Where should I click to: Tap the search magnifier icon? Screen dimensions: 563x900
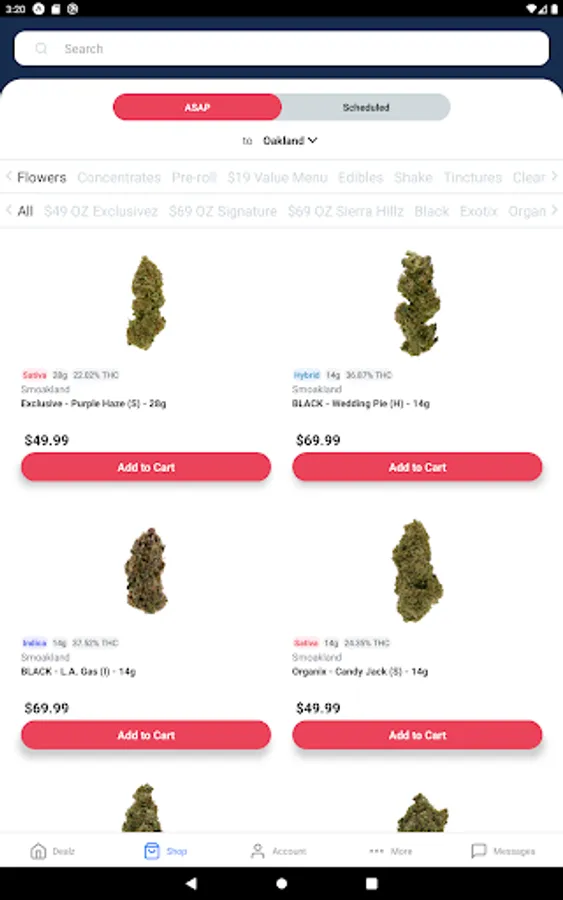41,49
